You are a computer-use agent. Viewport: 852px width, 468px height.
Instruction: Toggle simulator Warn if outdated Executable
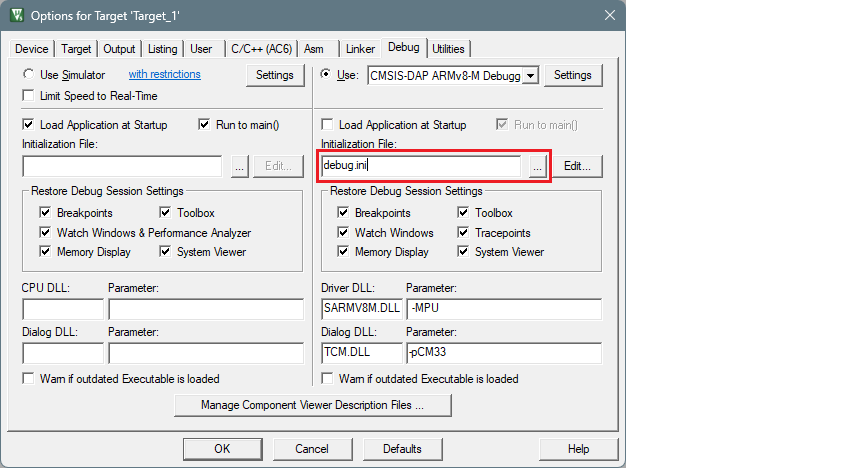[x=28, y=378]
